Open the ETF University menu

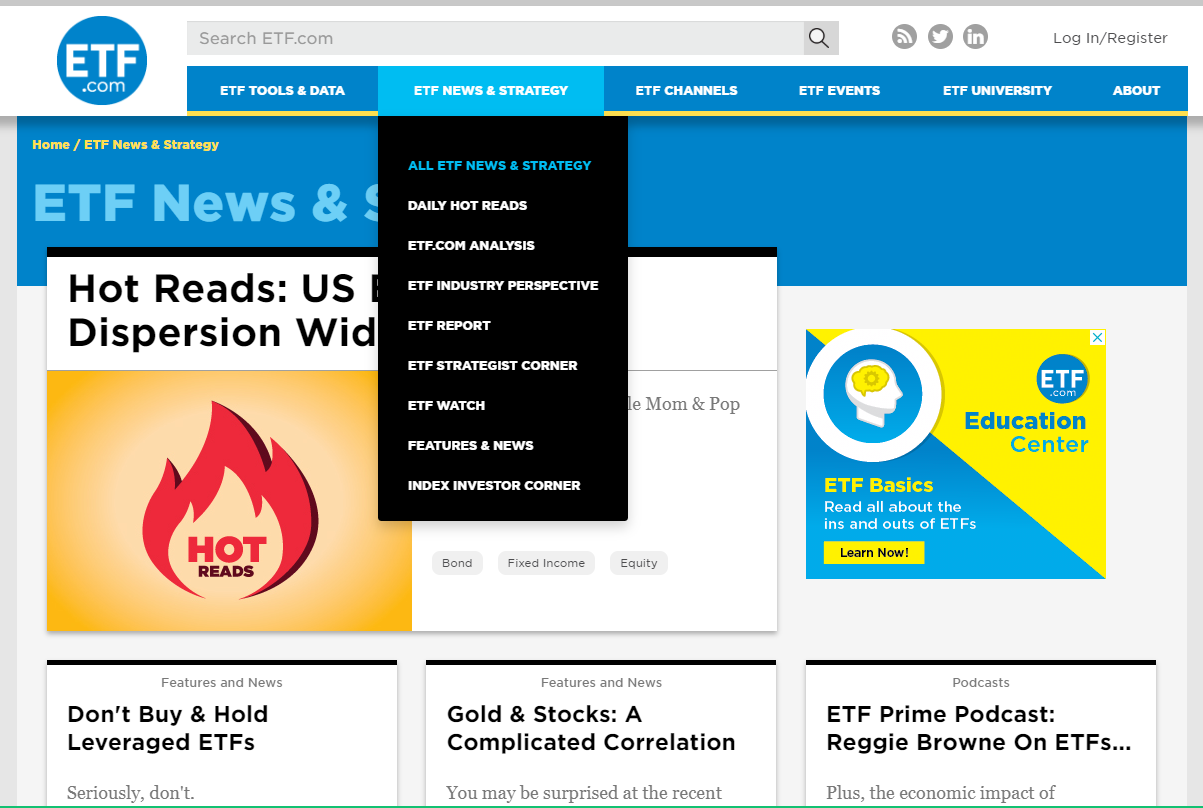997,90
